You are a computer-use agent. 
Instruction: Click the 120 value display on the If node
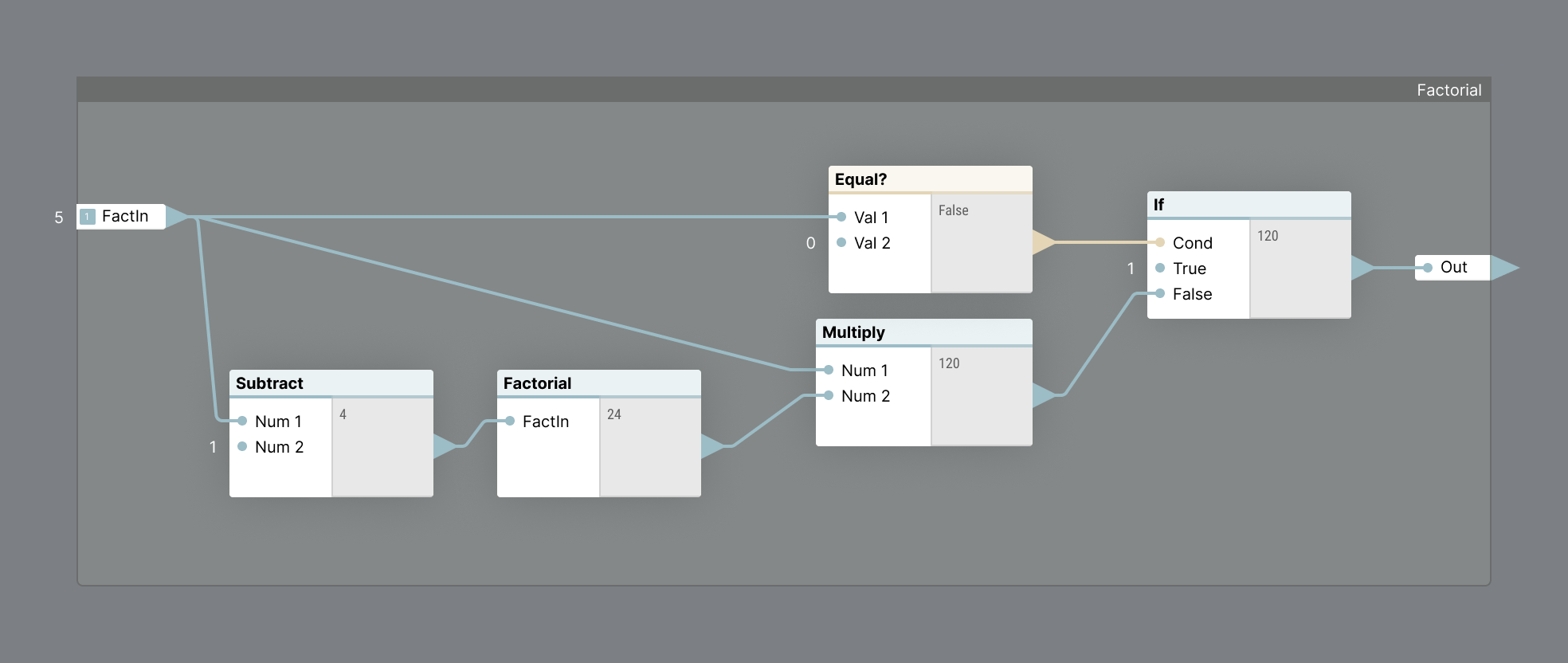1268,236
